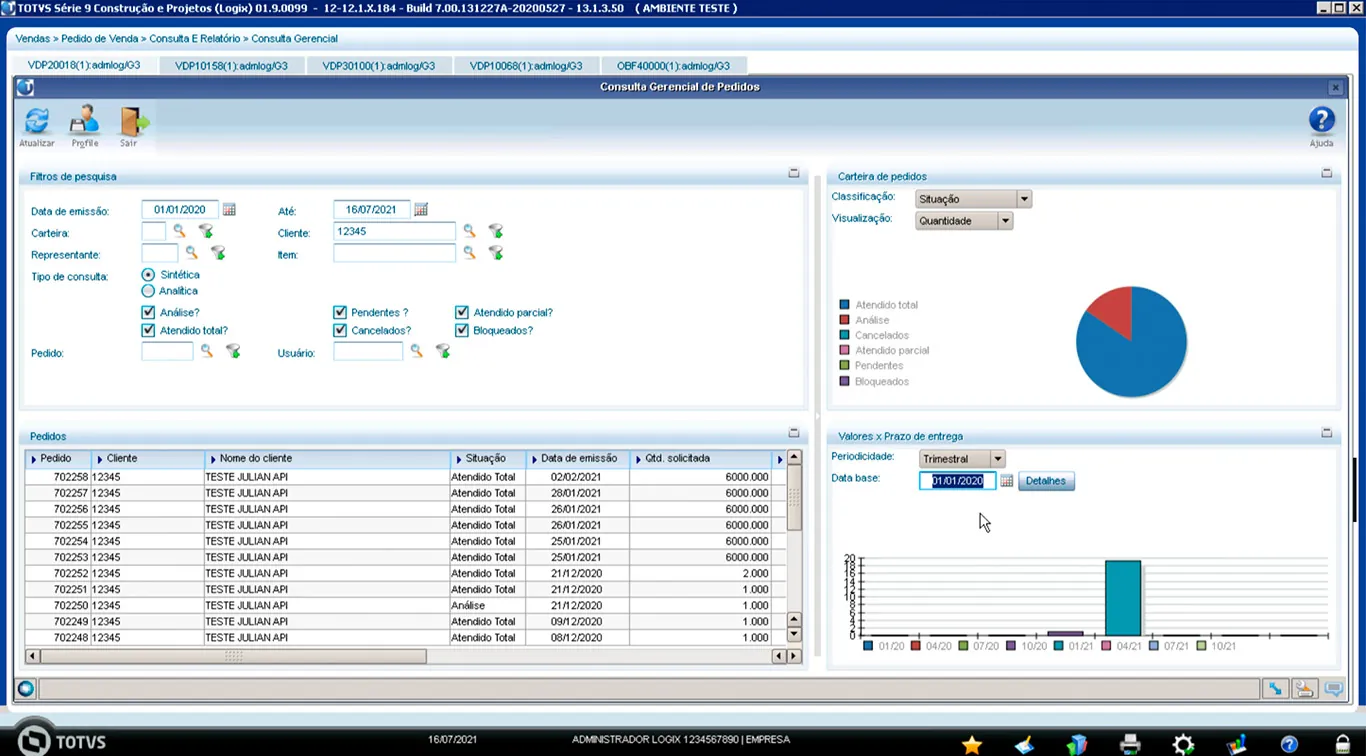
Task: Click magnifier search icon beside Cliente field
Action: click(469, 232)
